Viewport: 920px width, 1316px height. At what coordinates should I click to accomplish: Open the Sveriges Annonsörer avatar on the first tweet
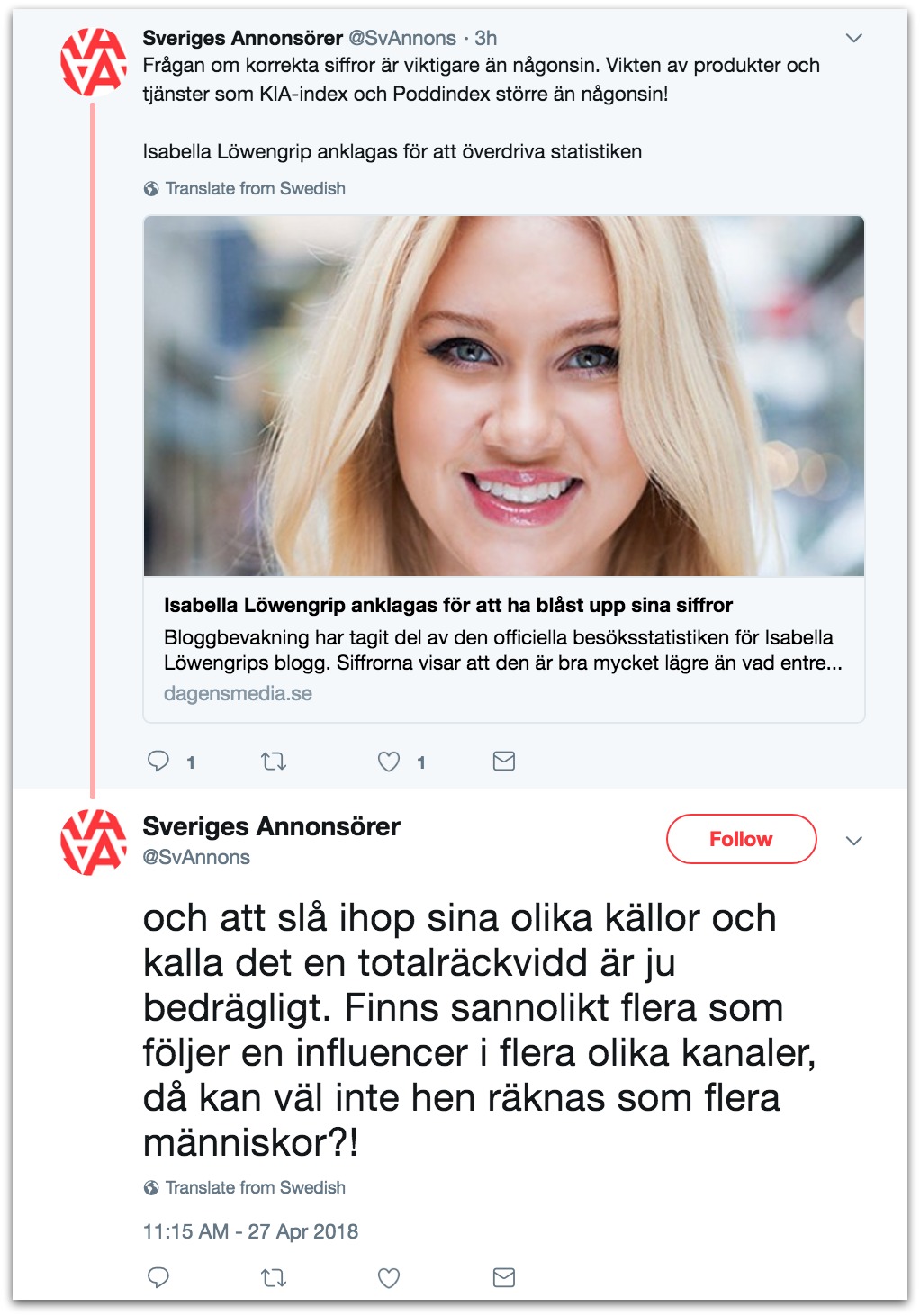(x=94, y=62)
